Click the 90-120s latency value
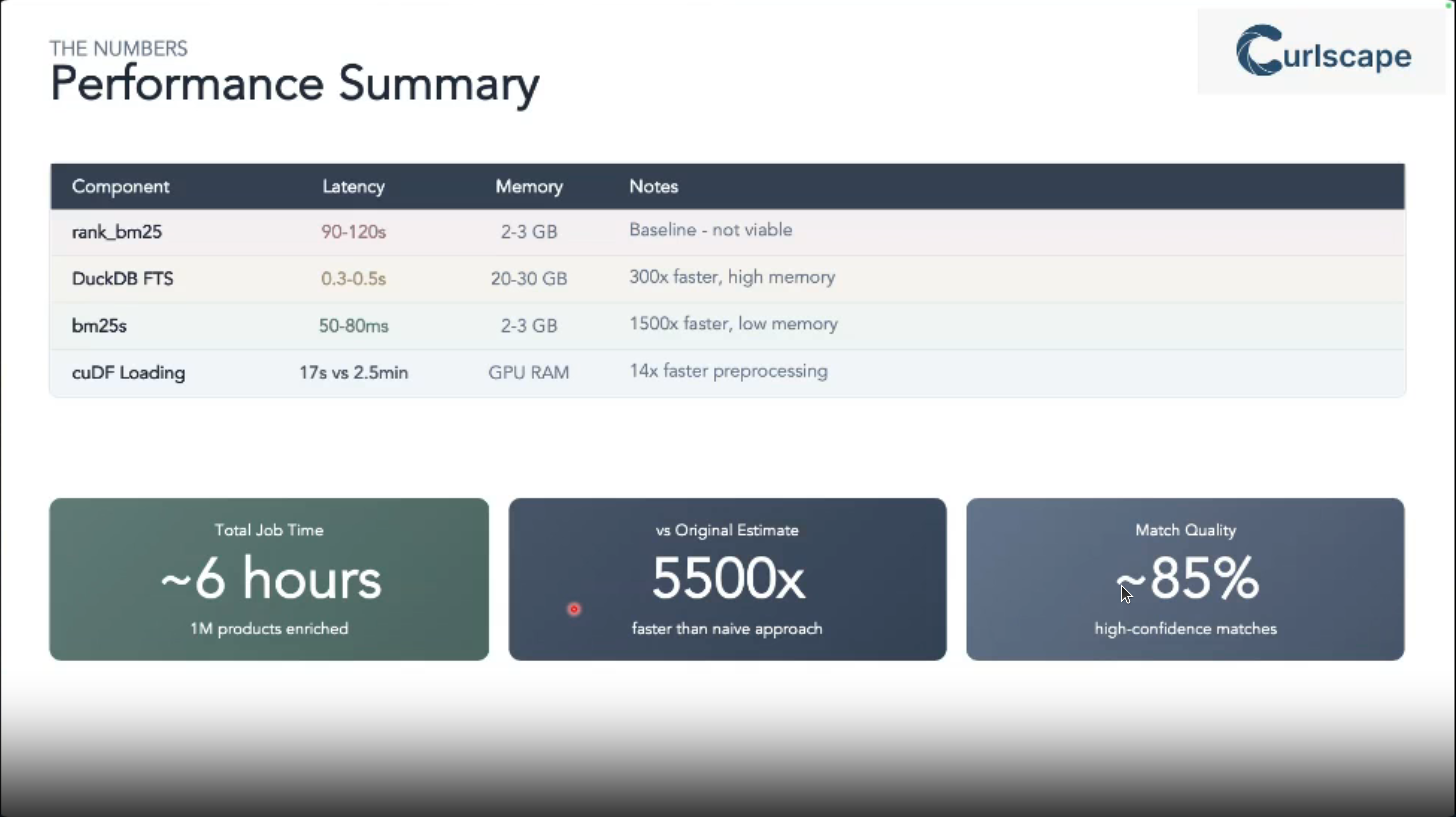 pos(353,232)
